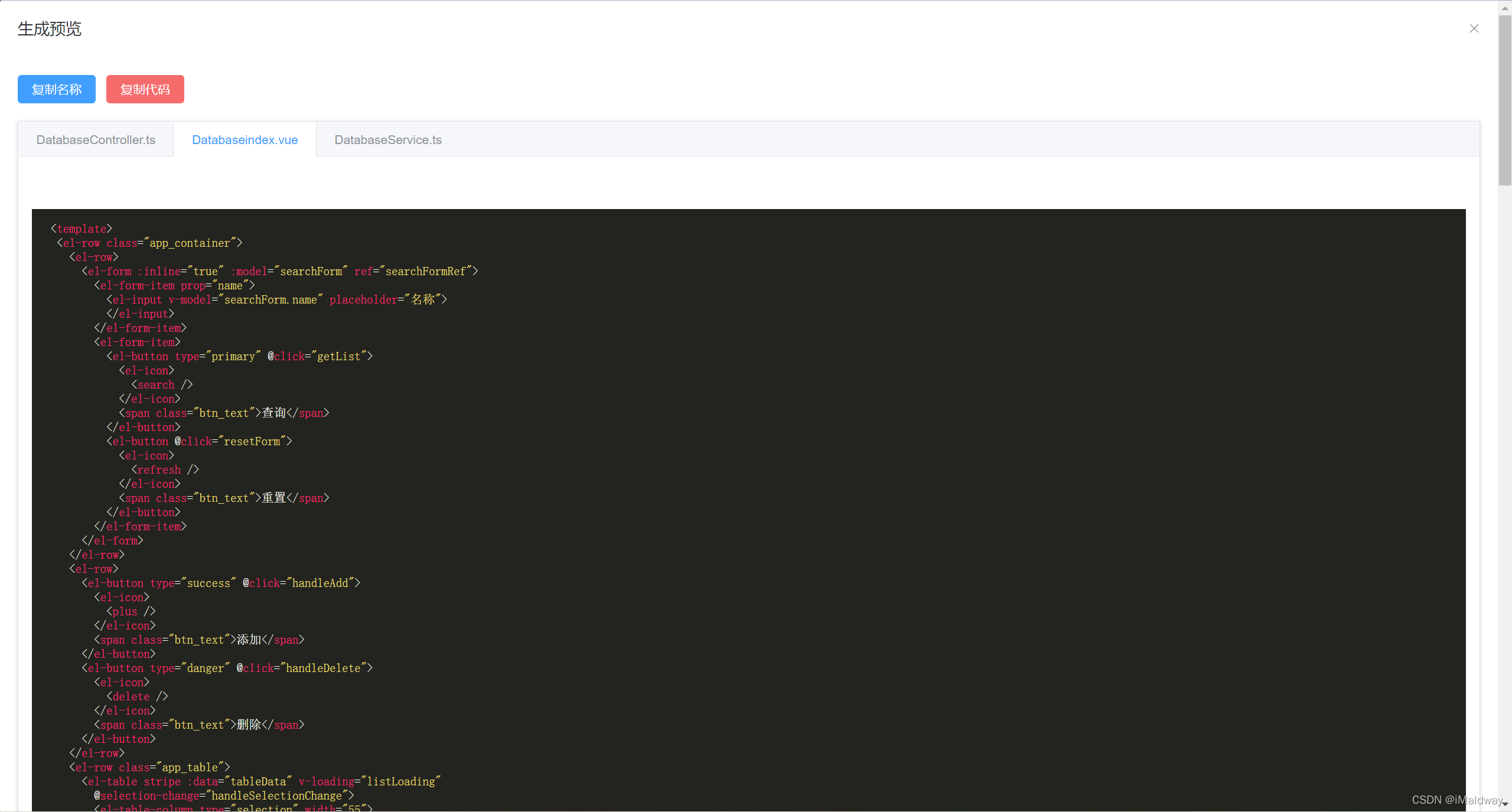Image resolution: width=1512 pixels, height=812 pixels.
Task: Click the opening template tag line
Action: click(x=82, y=229)
